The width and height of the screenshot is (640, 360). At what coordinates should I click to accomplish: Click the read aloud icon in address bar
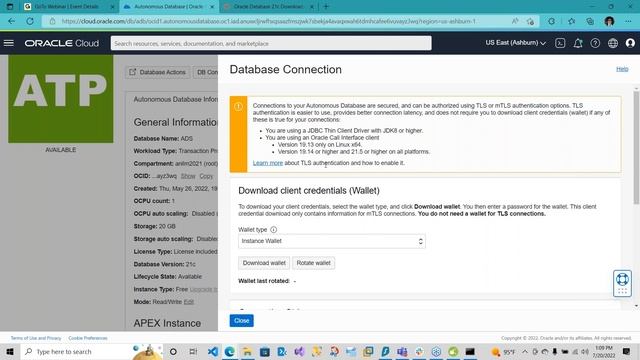(515, 21)
